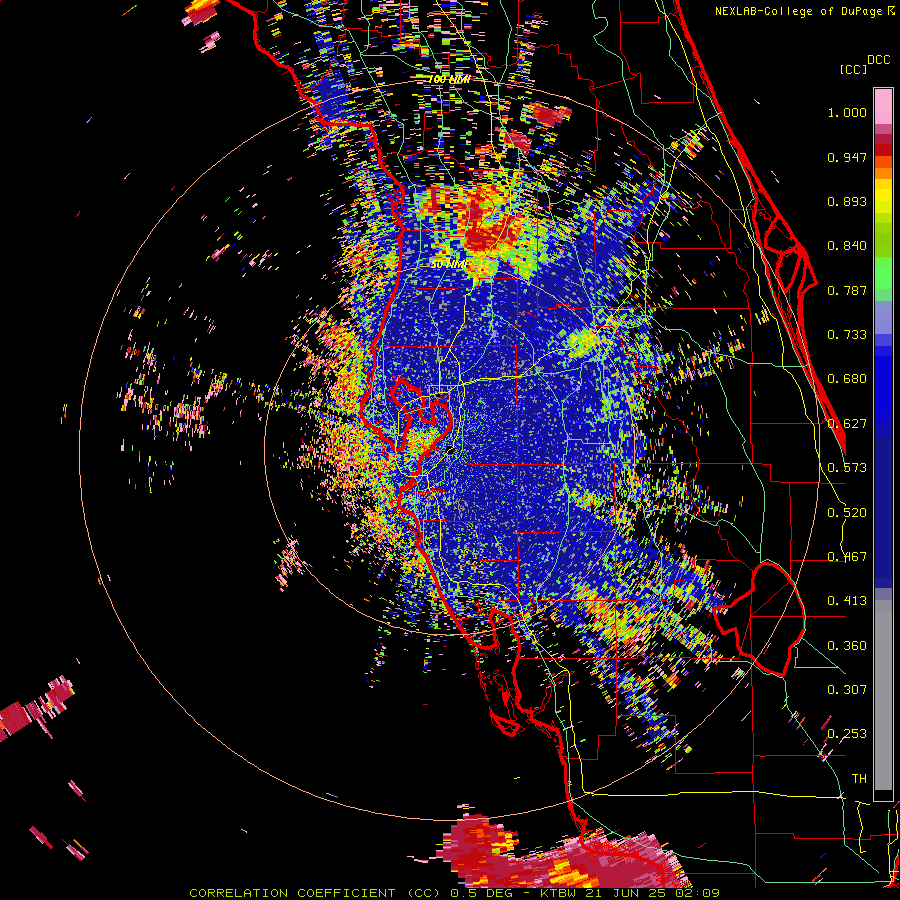
Task: Select the 0.520 legend value
Action: click(847, 513)
